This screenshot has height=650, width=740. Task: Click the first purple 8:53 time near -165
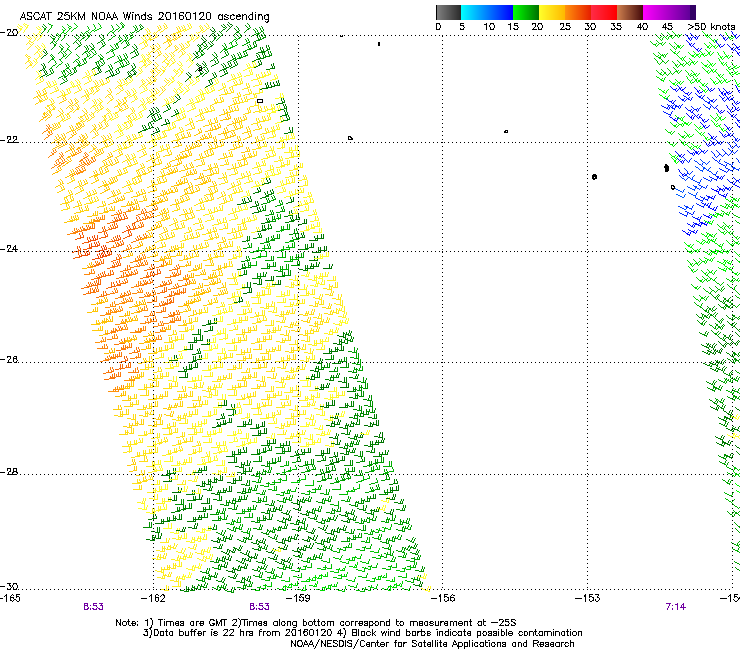click(x=93, y=607)
